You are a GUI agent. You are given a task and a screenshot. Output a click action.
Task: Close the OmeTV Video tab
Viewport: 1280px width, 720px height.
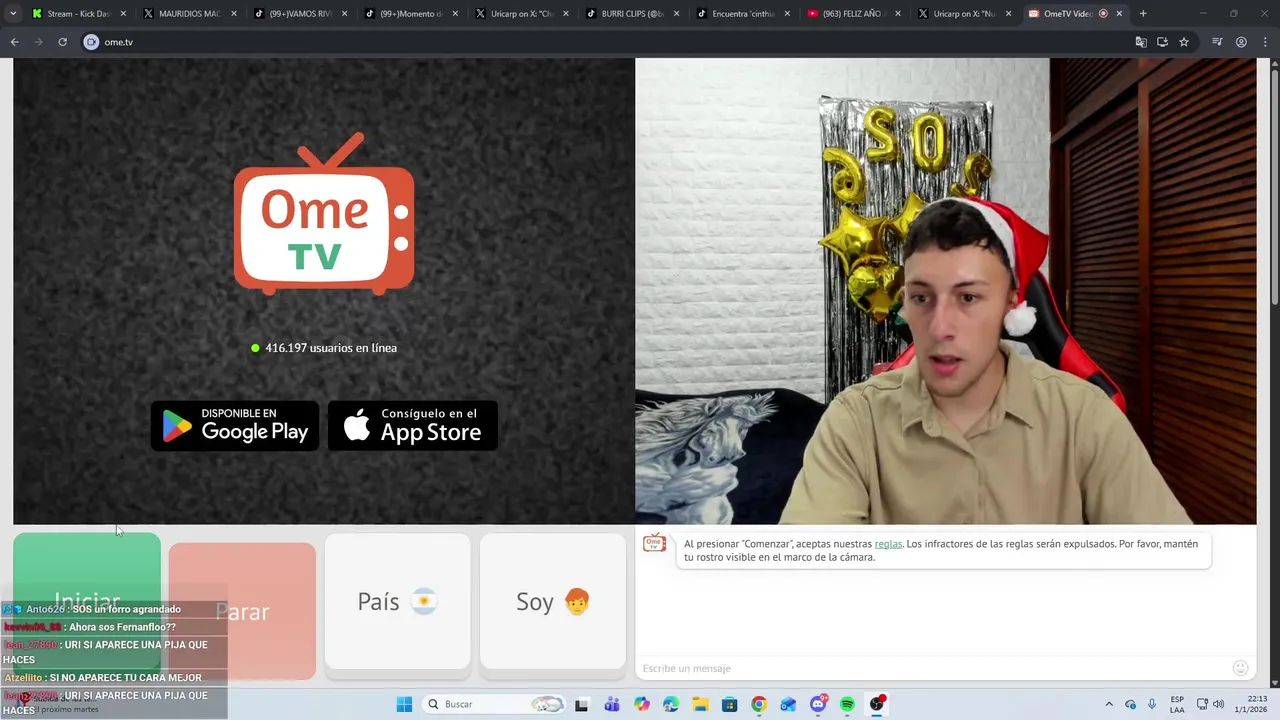pyautogui.click(x=1119, y=14)
